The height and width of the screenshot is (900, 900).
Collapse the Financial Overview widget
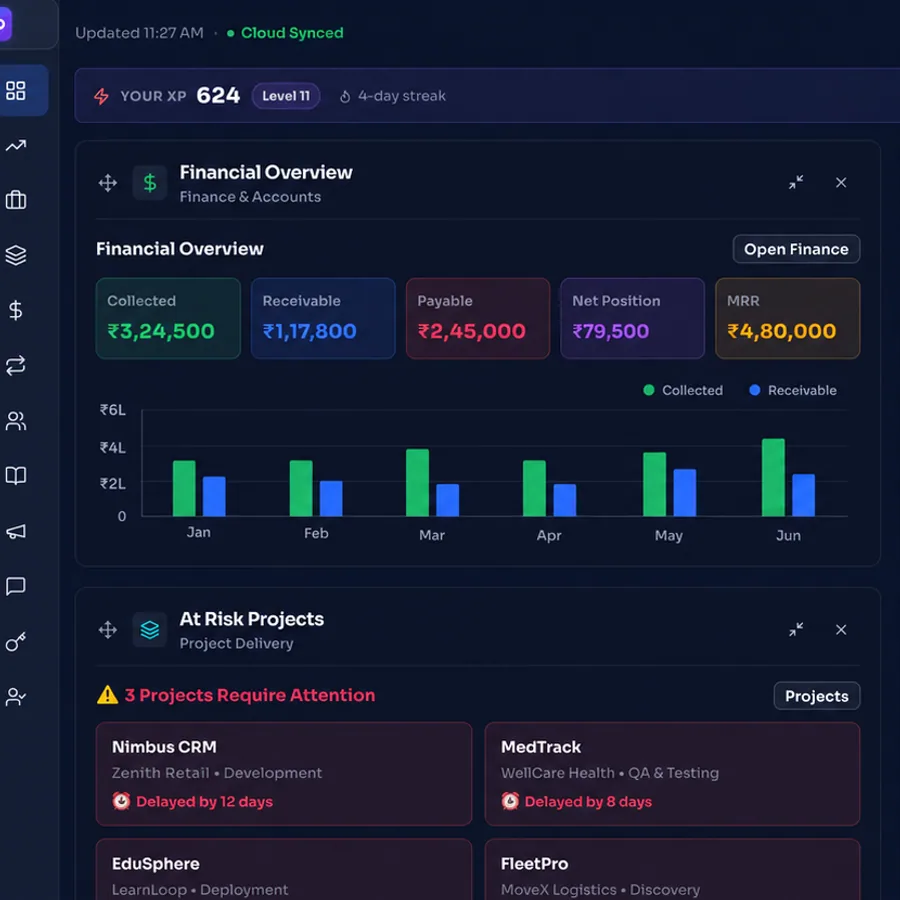point(796,183)
